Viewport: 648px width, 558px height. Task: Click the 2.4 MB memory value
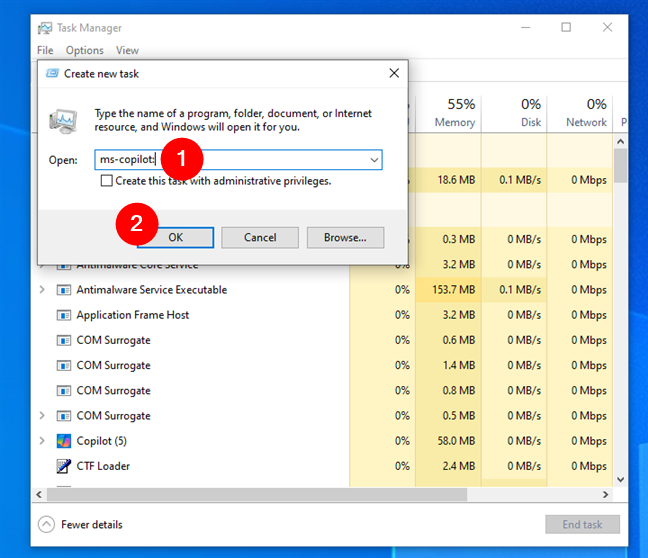[459, 466]
